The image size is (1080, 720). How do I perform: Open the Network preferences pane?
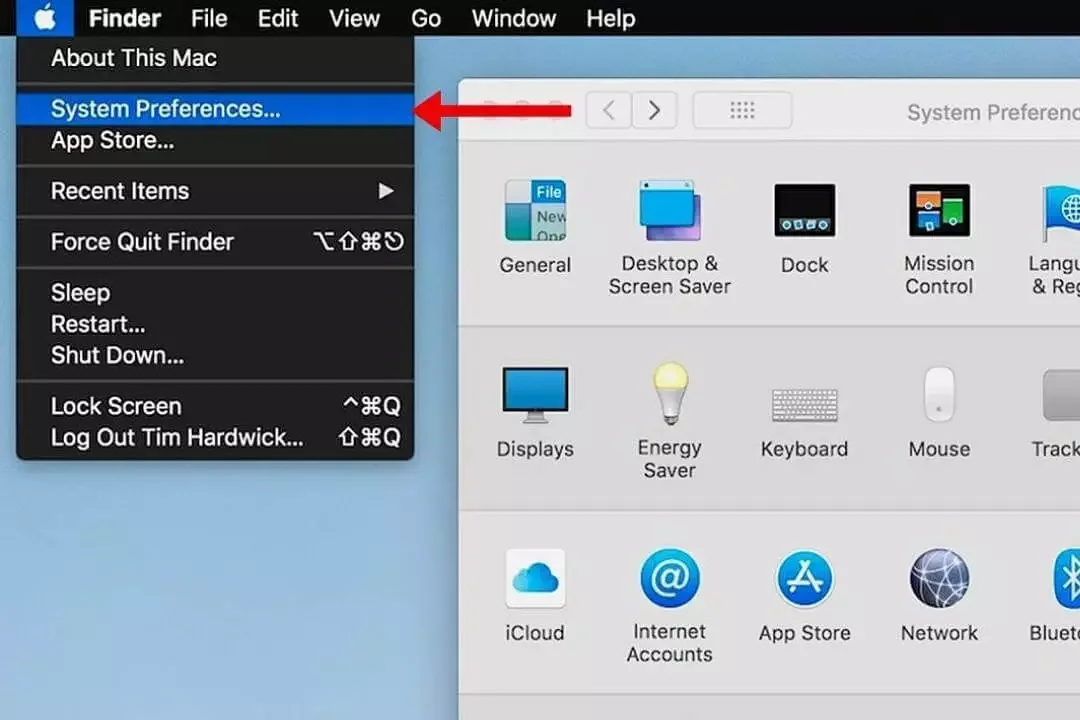pyautogui.click(x=938, y=580)
